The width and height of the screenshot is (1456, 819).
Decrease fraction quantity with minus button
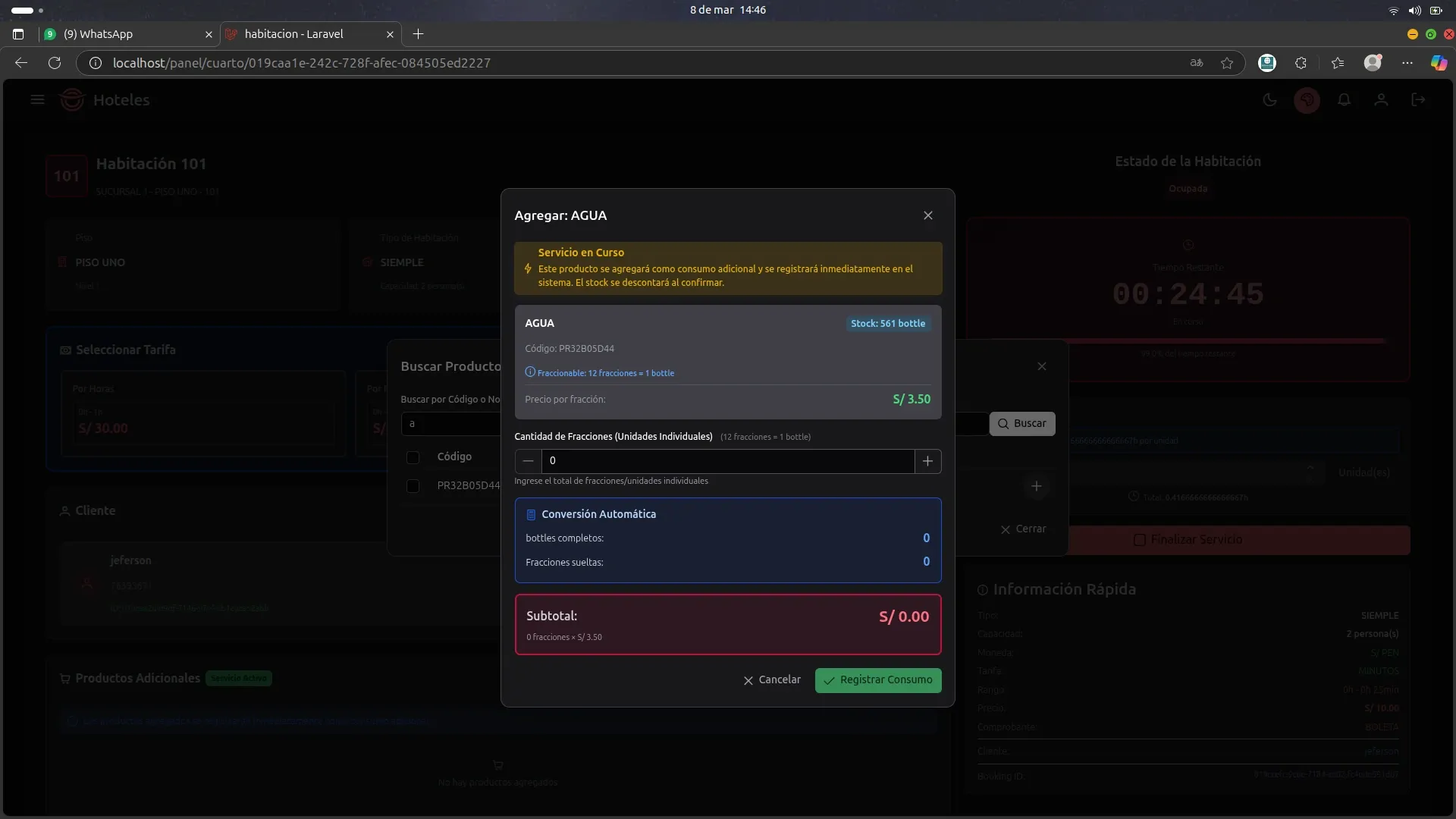click(528, 461)
